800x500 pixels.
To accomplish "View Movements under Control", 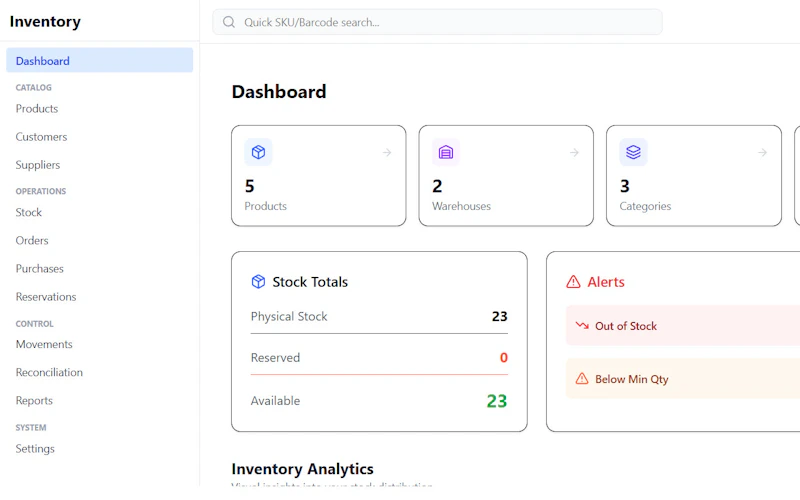I will pos(44,344).
